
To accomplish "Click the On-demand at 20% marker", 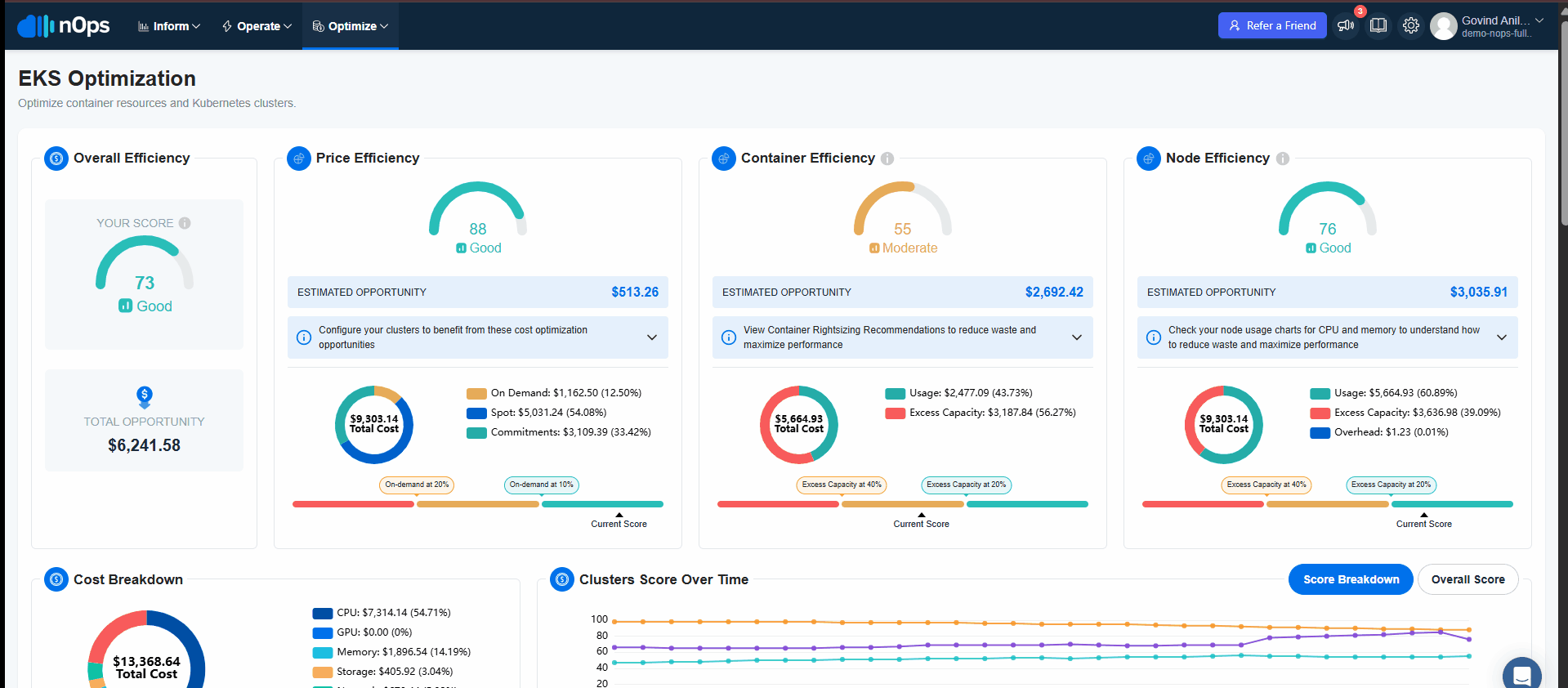I will (x=417, y=485).
